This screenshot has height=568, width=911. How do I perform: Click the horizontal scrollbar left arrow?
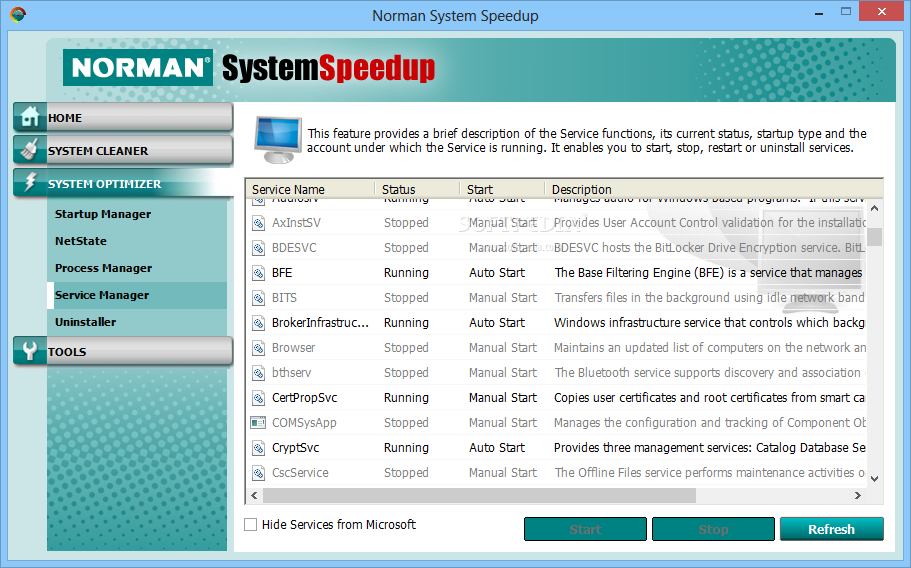click(x=254, y=495)
